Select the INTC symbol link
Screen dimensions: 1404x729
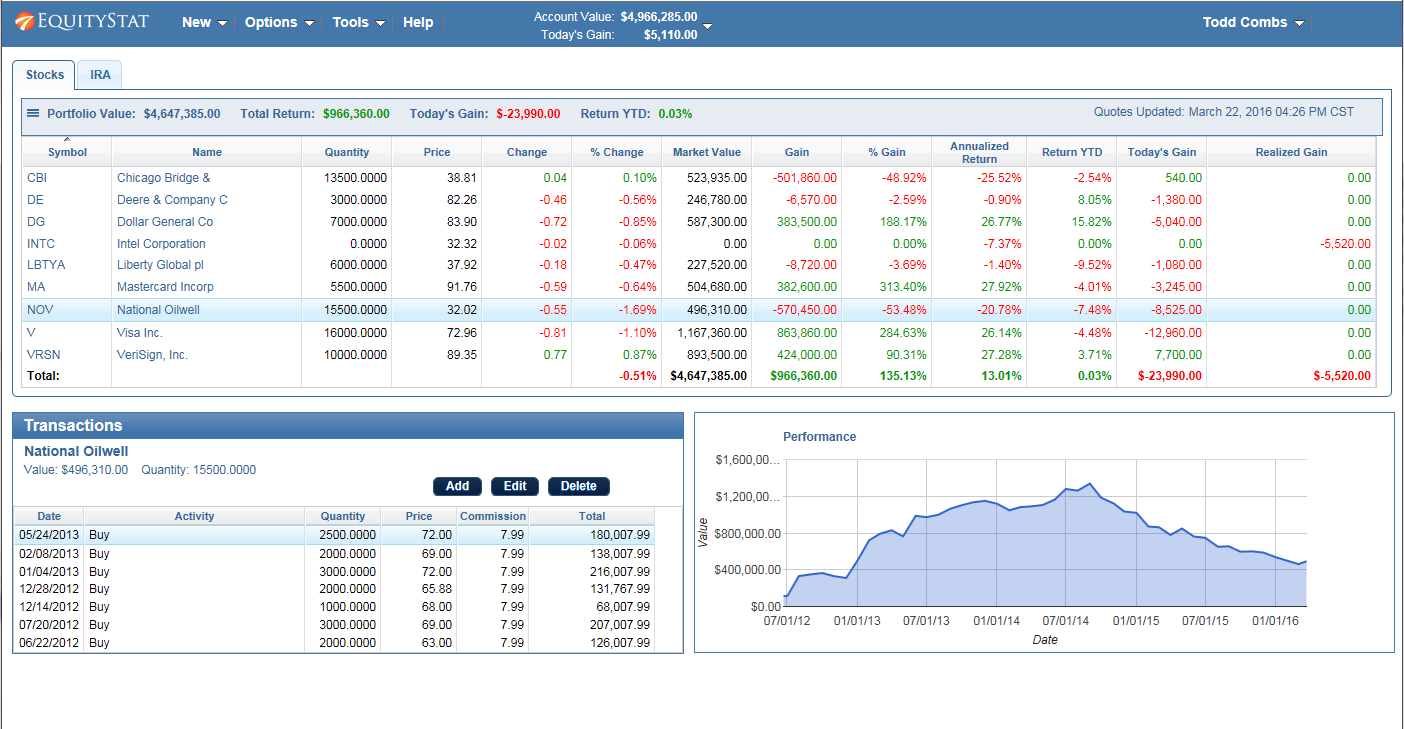tap(41, 244)
